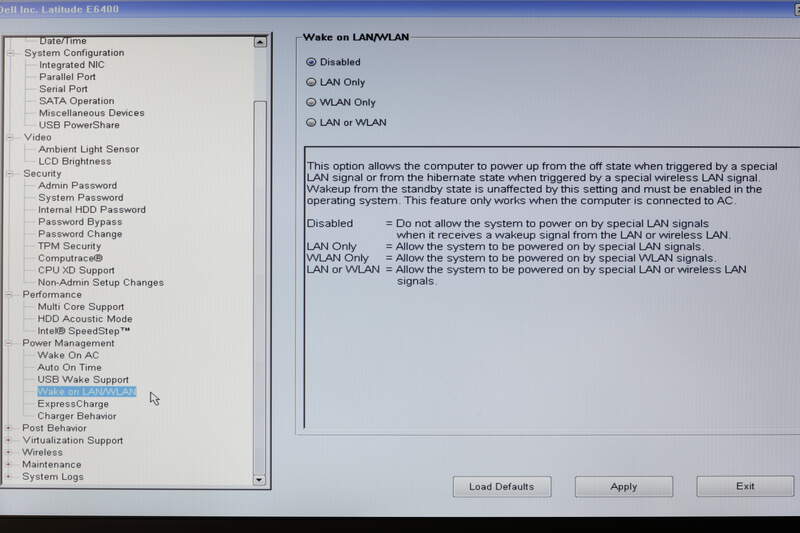The image size is (800, 533).
Task: Click the tree scrollbar up arrow
Action: pyautogui.click(x=260, y=42)
